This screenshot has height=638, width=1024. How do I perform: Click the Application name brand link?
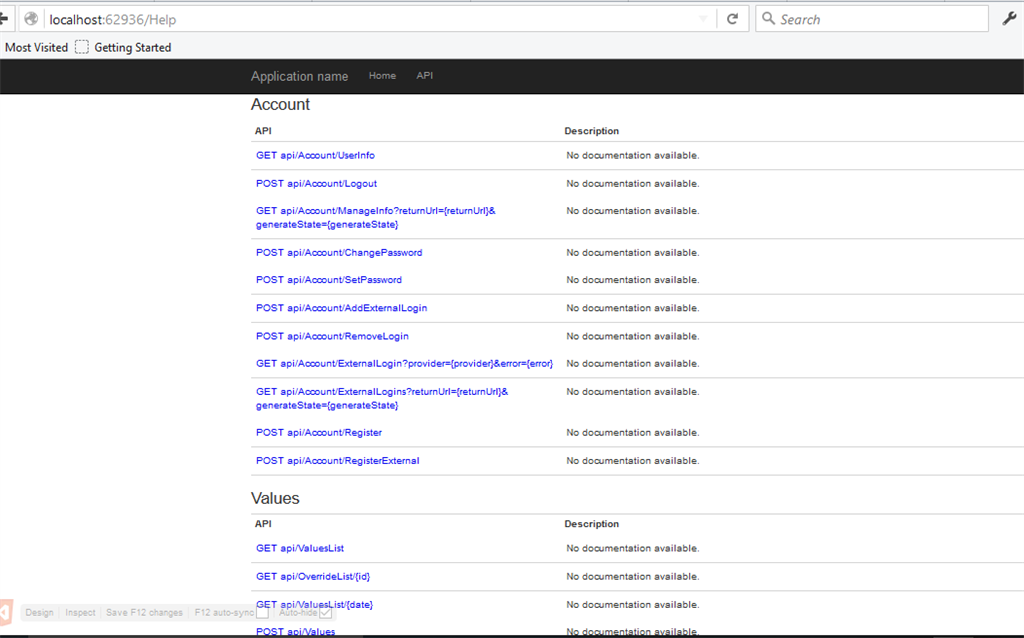tap(299, 76)
